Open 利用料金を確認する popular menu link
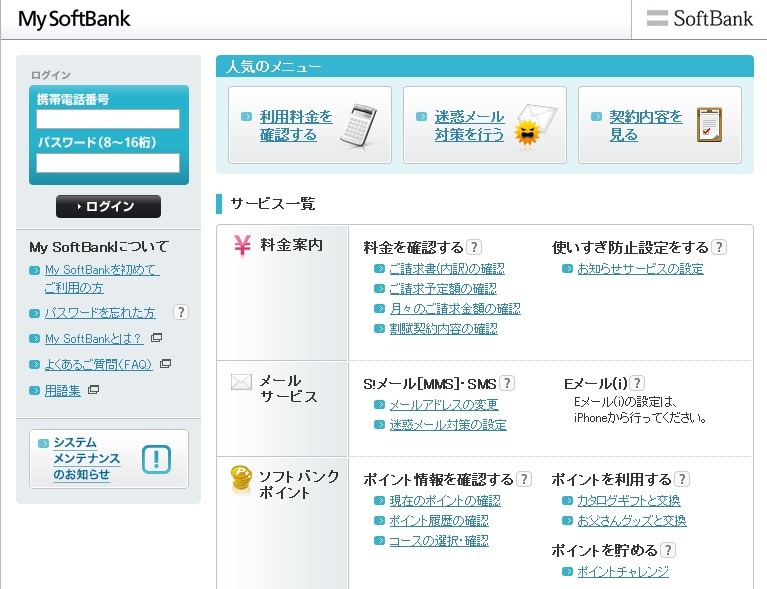This screenshot has width=767, height=589. pos(296,125)
